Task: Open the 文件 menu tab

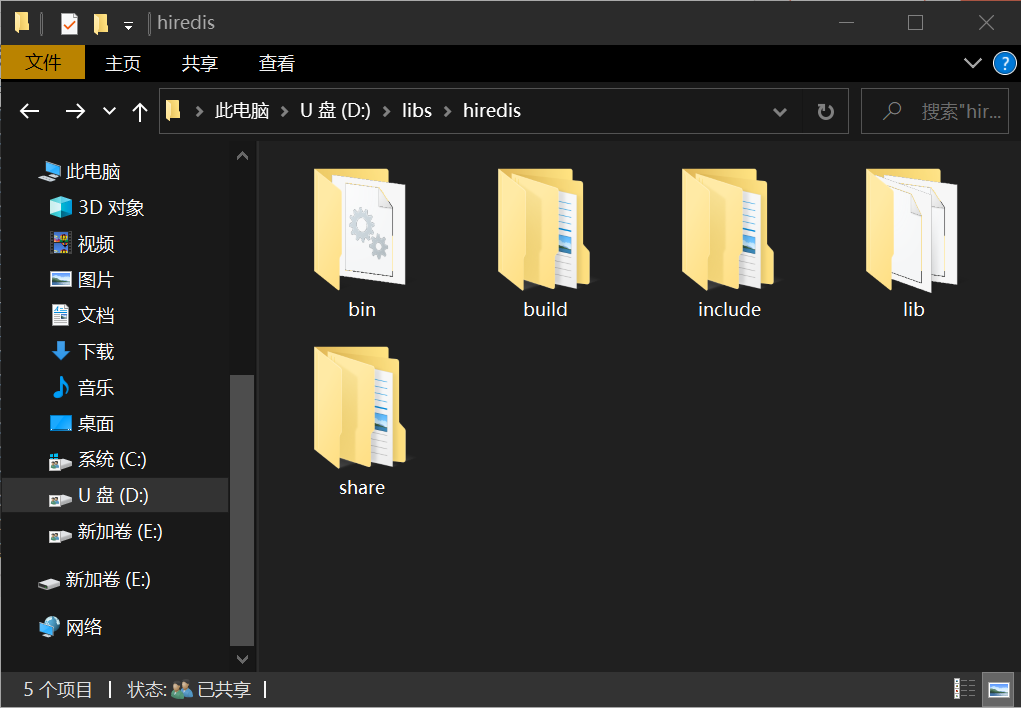Action: [x=43, y=63]
